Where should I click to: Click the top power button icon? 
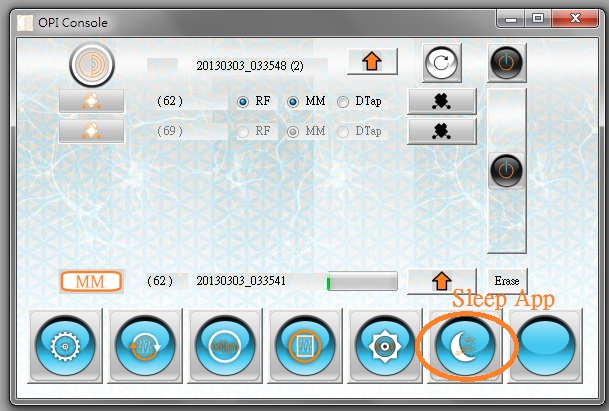[506, 63]
